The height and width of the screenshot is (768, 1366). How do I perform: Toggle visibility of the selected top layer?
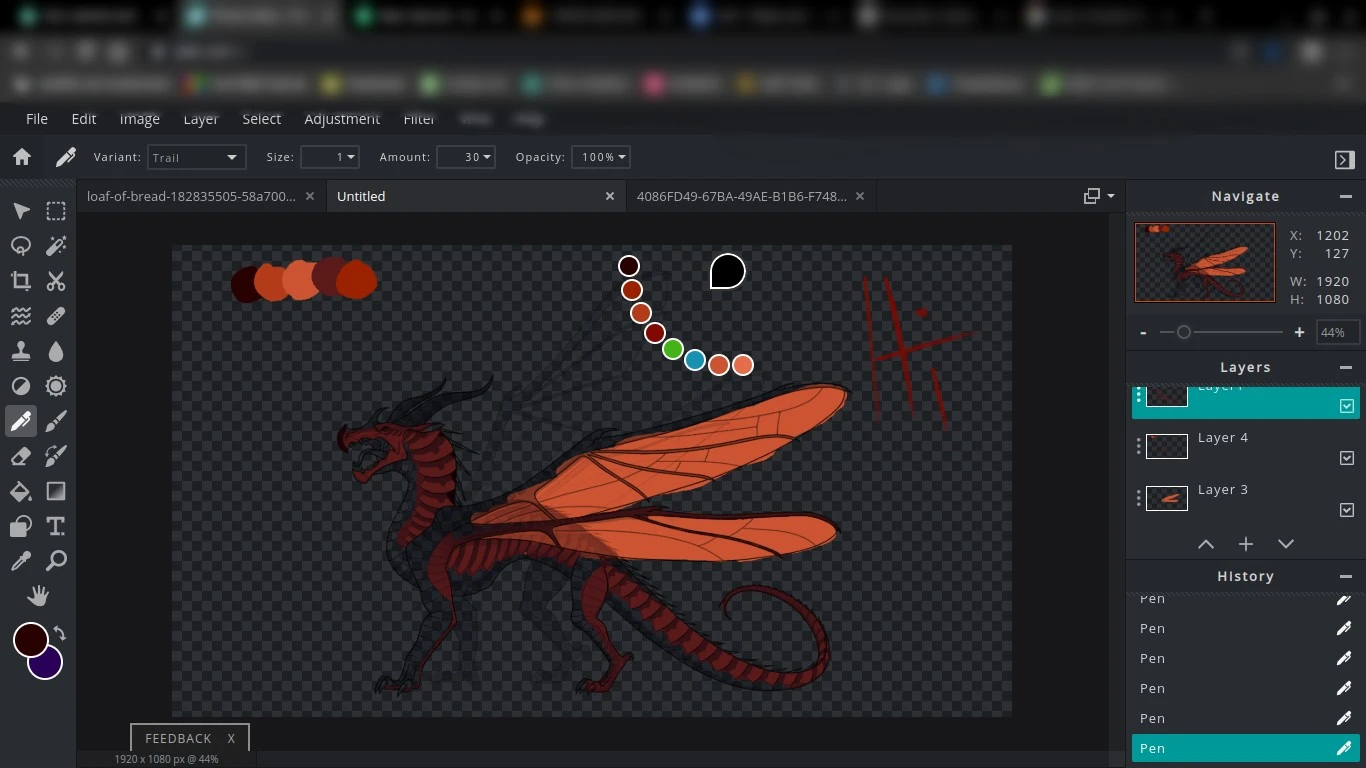pos(1346,406)
